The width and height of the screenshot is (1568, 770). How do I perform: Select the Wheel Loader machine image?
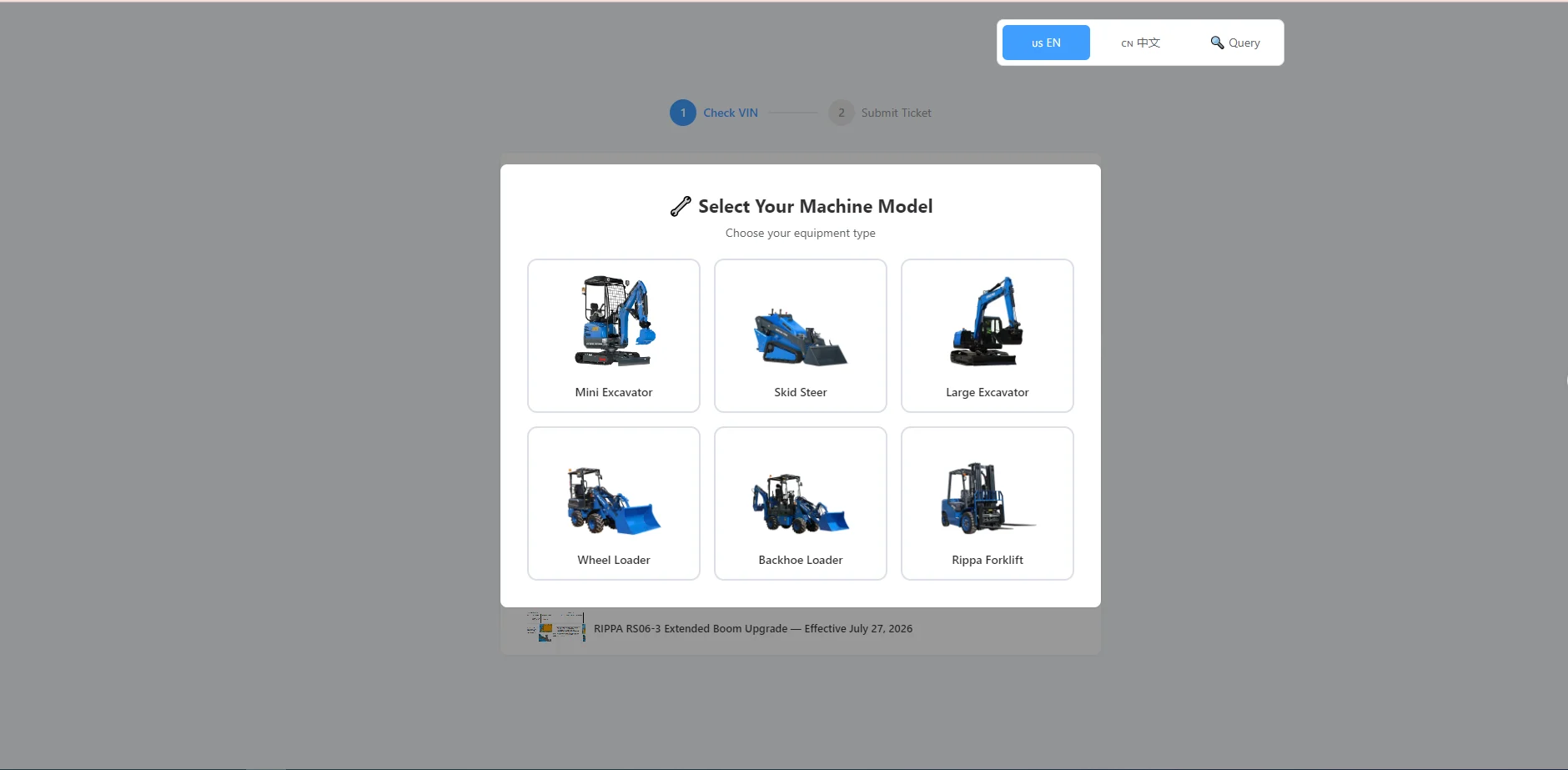pyautogui.click(x=614, y=501)
